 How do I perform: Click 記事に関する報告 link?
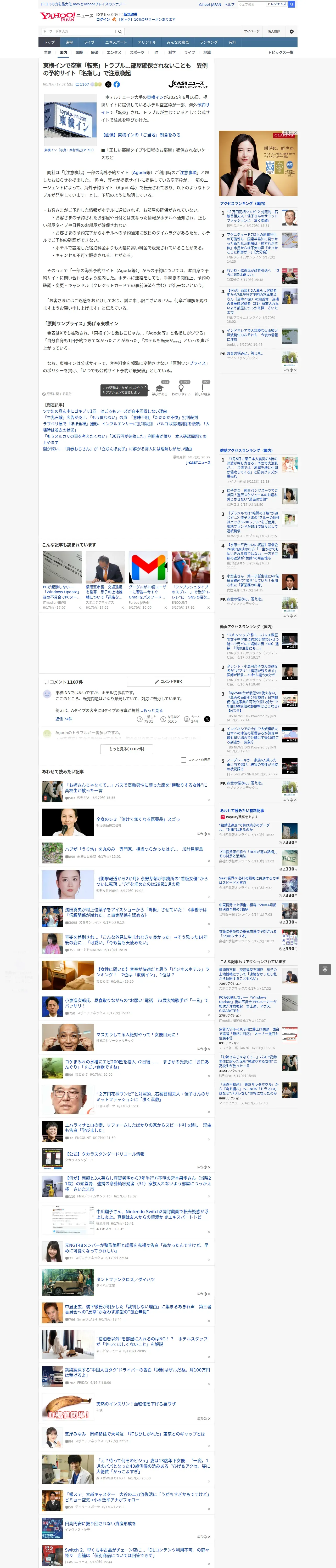coord(57,394)
